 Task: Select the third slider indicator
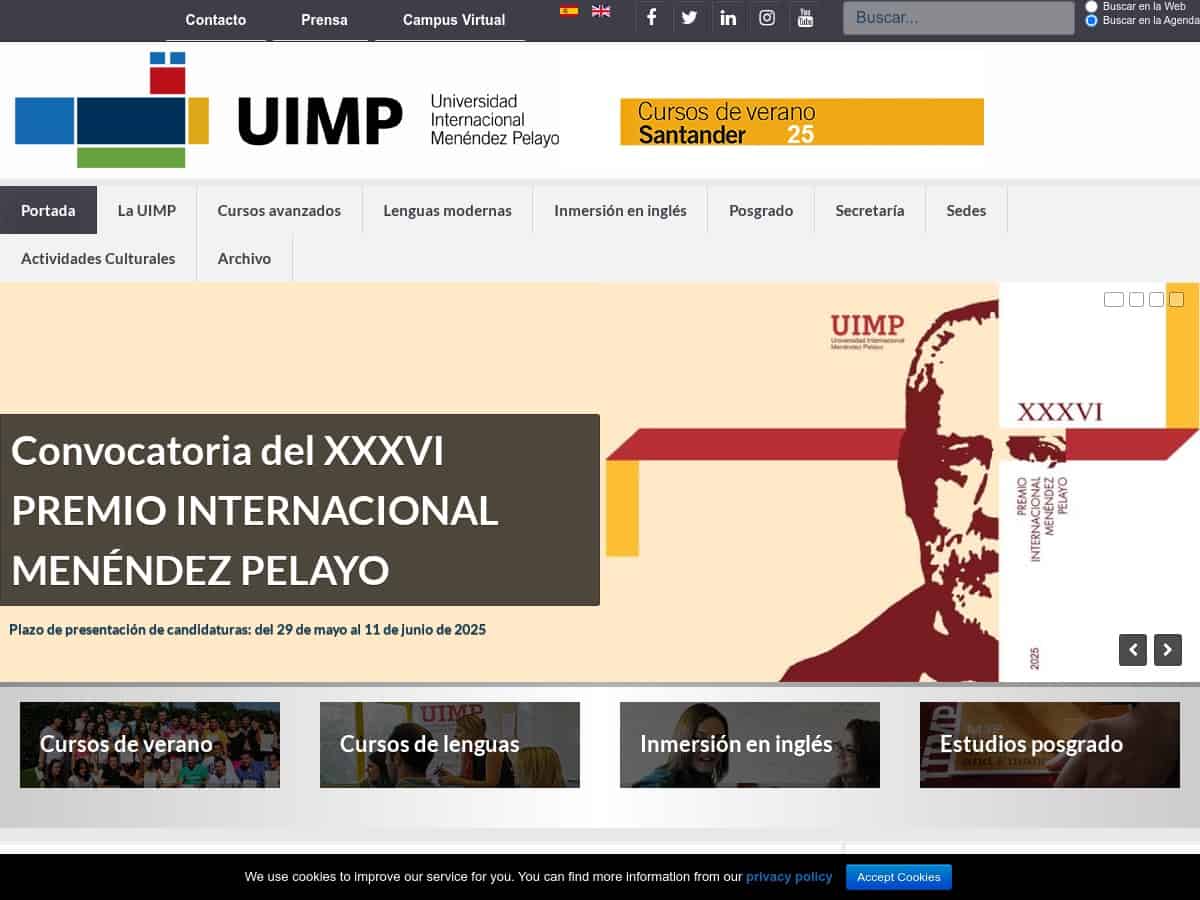(x=1156, y=299)
